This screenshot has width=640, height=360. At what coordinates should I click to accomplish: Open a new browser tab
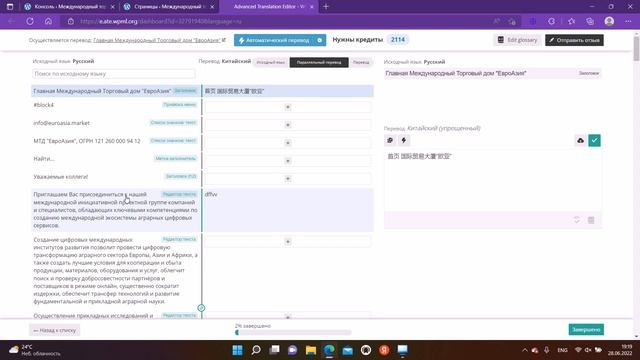point(326,7)
